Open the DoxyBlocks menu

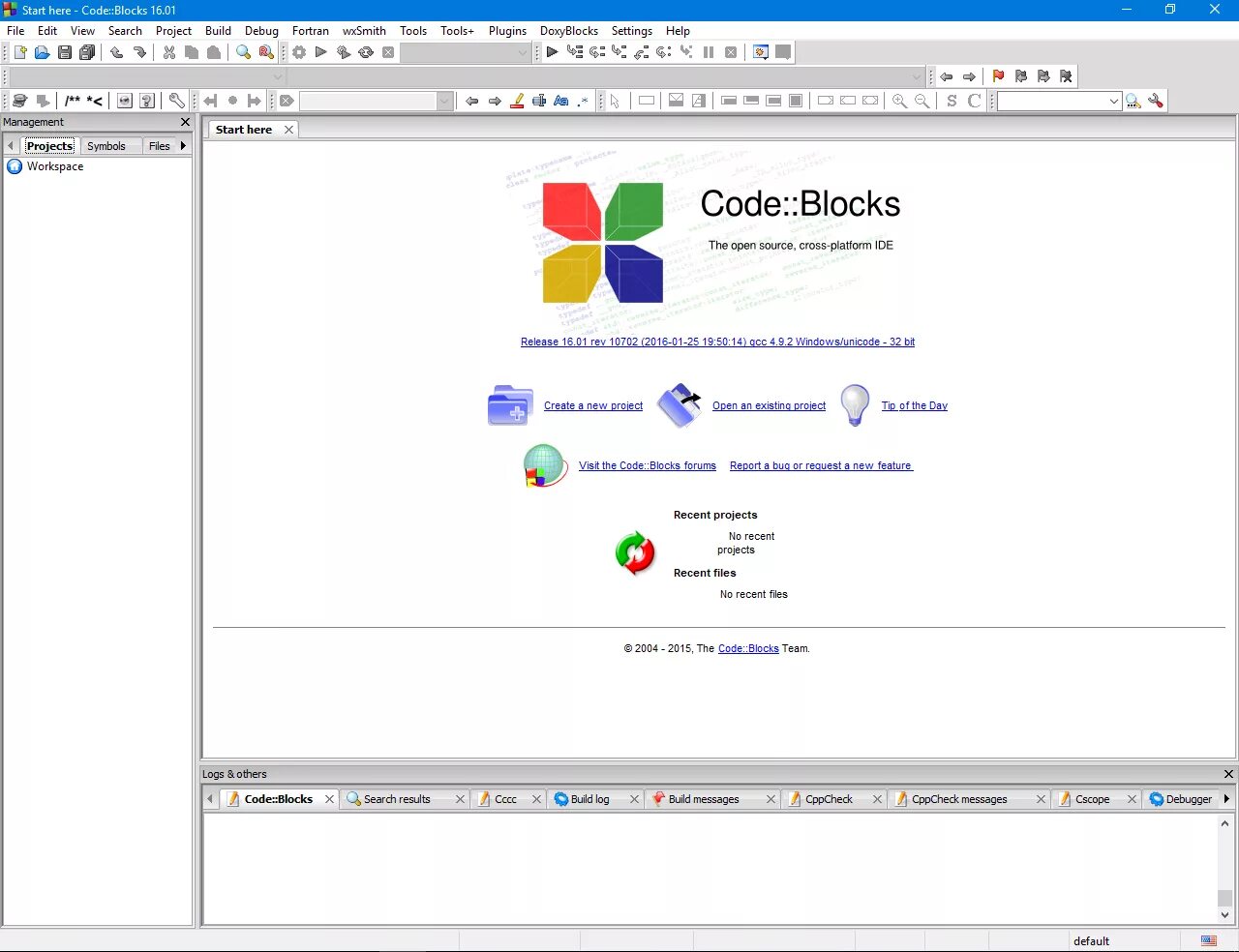[569, 31]
